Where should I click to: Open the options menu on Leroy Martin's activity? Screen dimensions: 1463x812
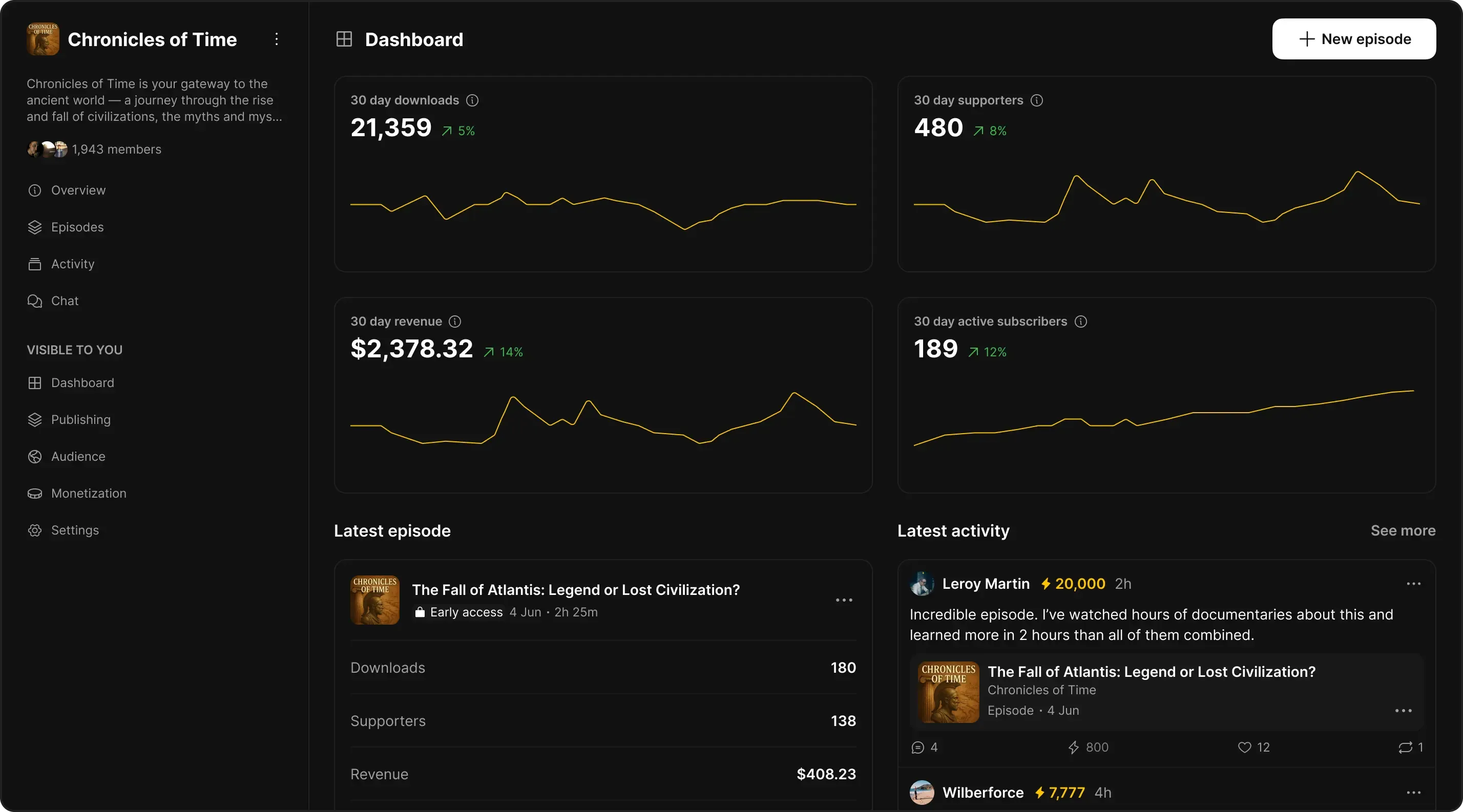[1413, 584]
